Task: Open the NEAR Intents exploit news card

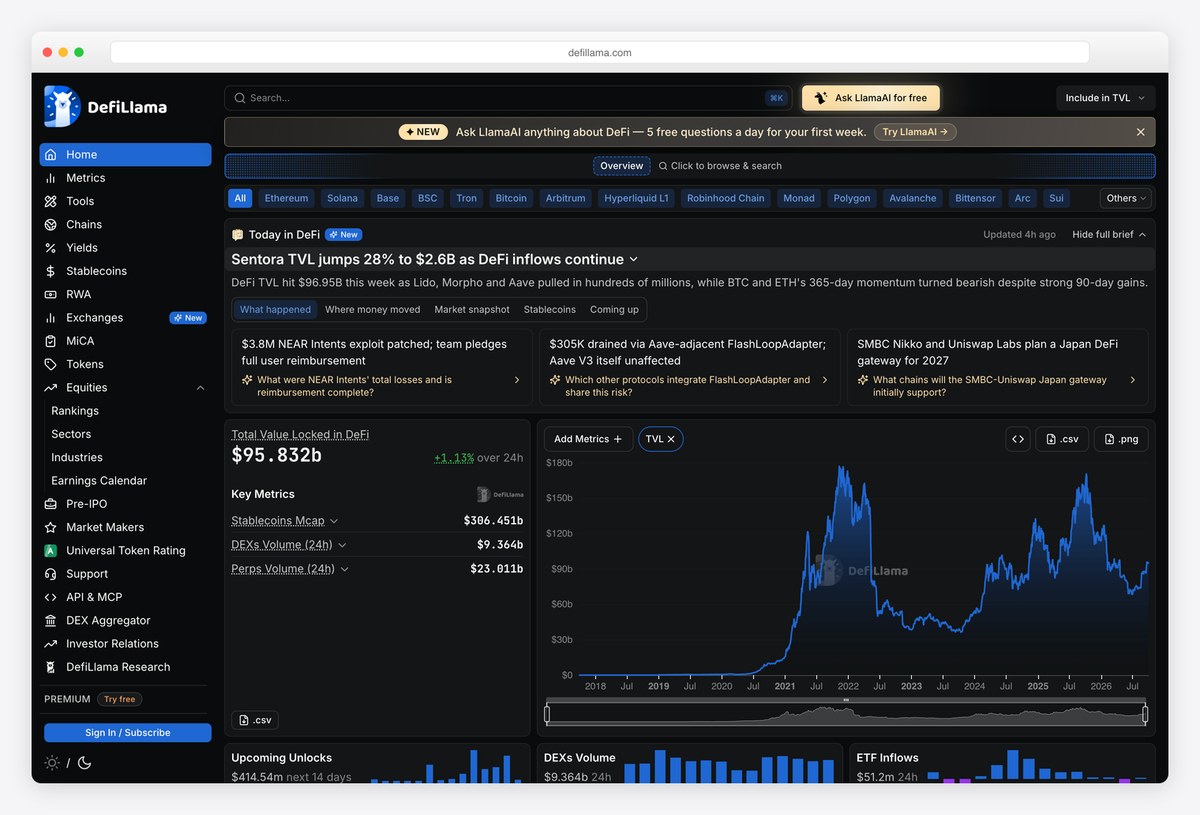Action: click(381, 367)
